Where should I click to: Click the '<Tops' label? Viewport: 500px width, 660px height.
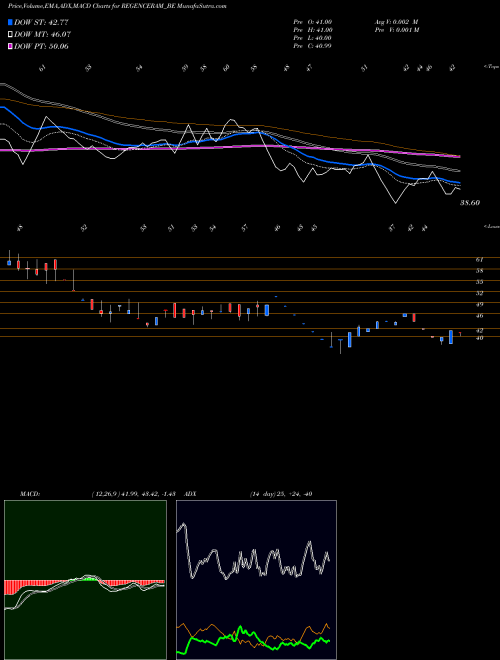pos(491,67)
